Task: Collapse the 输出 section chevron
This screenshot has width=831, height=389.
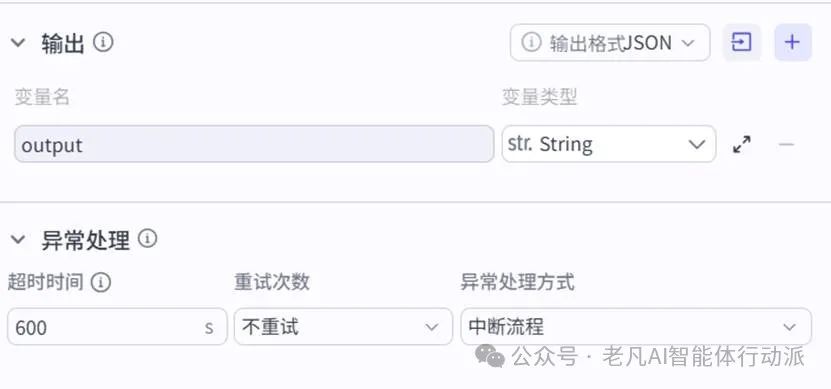Action: click(18, 42)
